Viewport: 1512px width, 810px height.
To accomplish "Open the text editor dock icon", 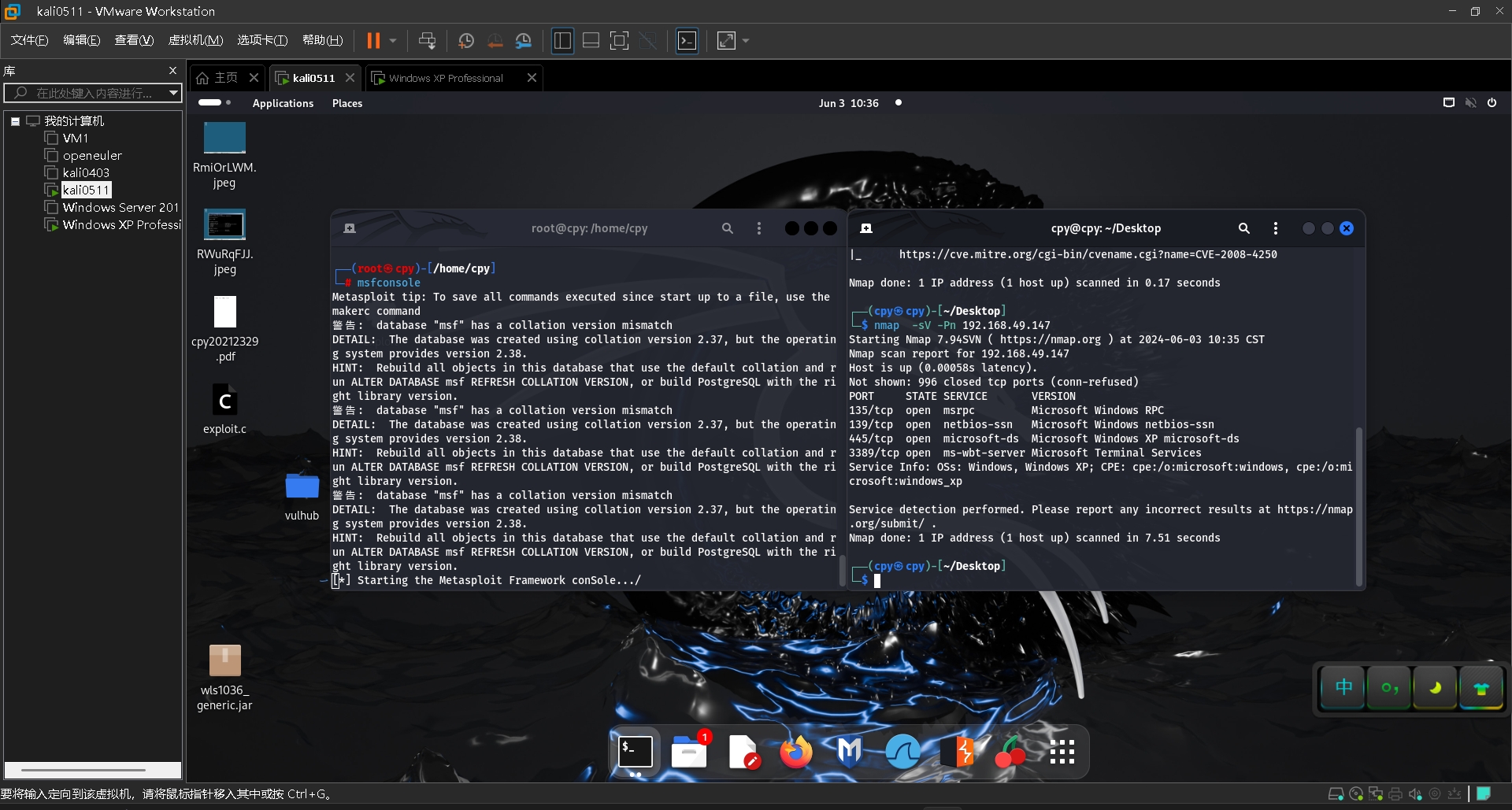I will pos(743,752).
